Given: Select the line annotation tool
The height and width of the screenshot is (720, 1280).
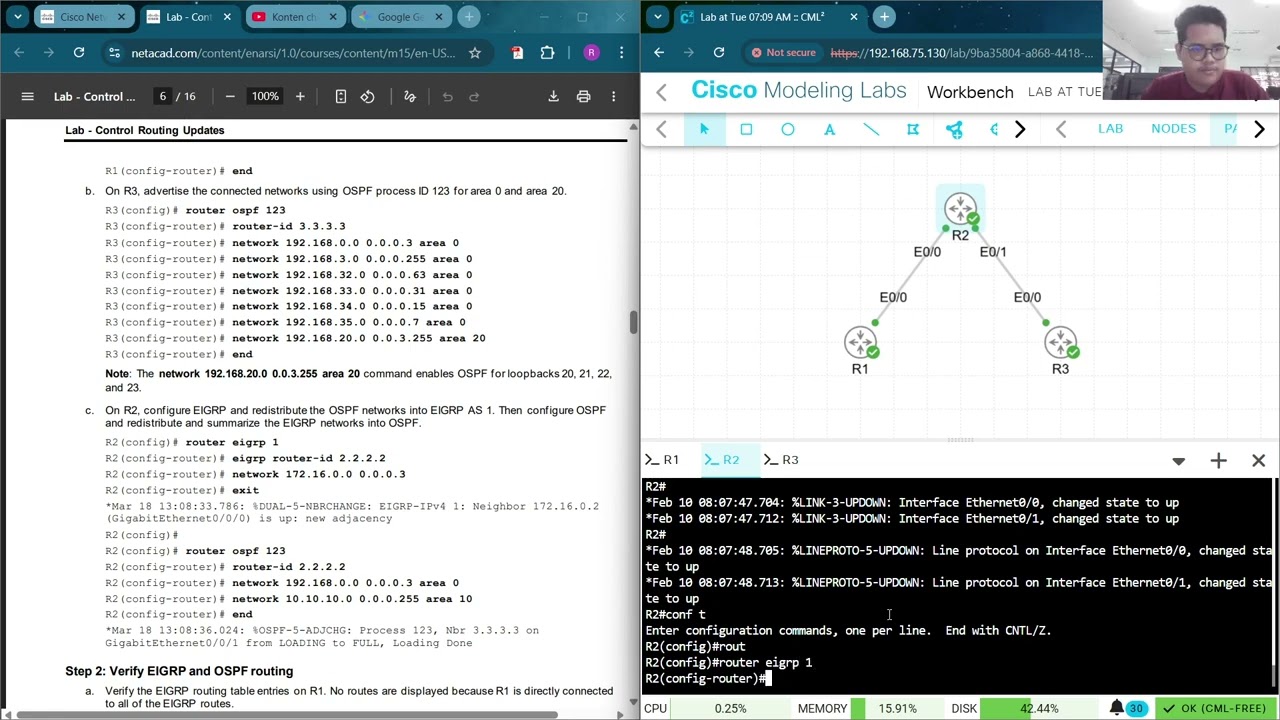Looking at the screenshot, I should click(871, 129).
